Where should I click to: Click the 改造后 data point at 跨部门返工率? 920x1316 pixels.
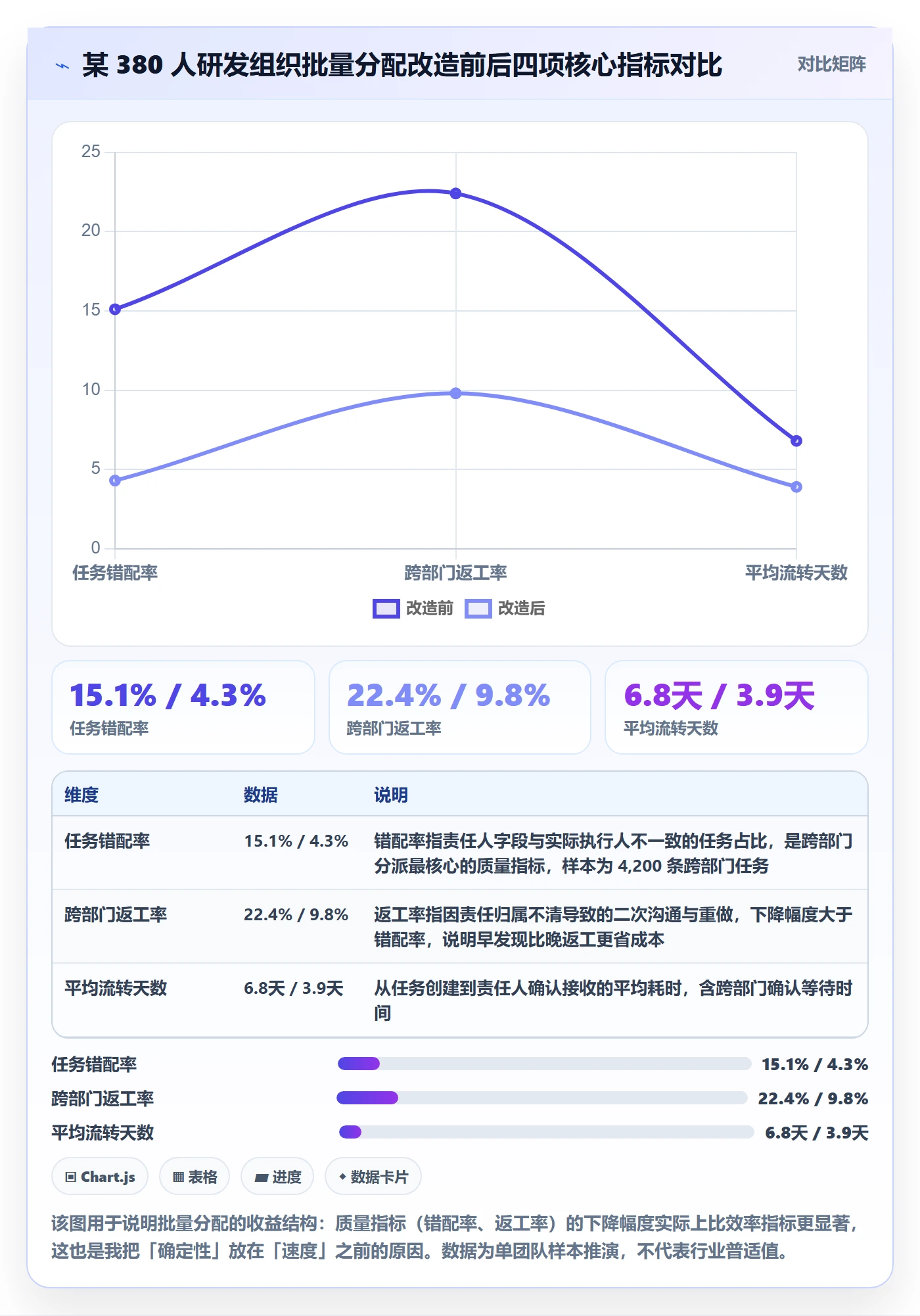[x=455, y=393]
